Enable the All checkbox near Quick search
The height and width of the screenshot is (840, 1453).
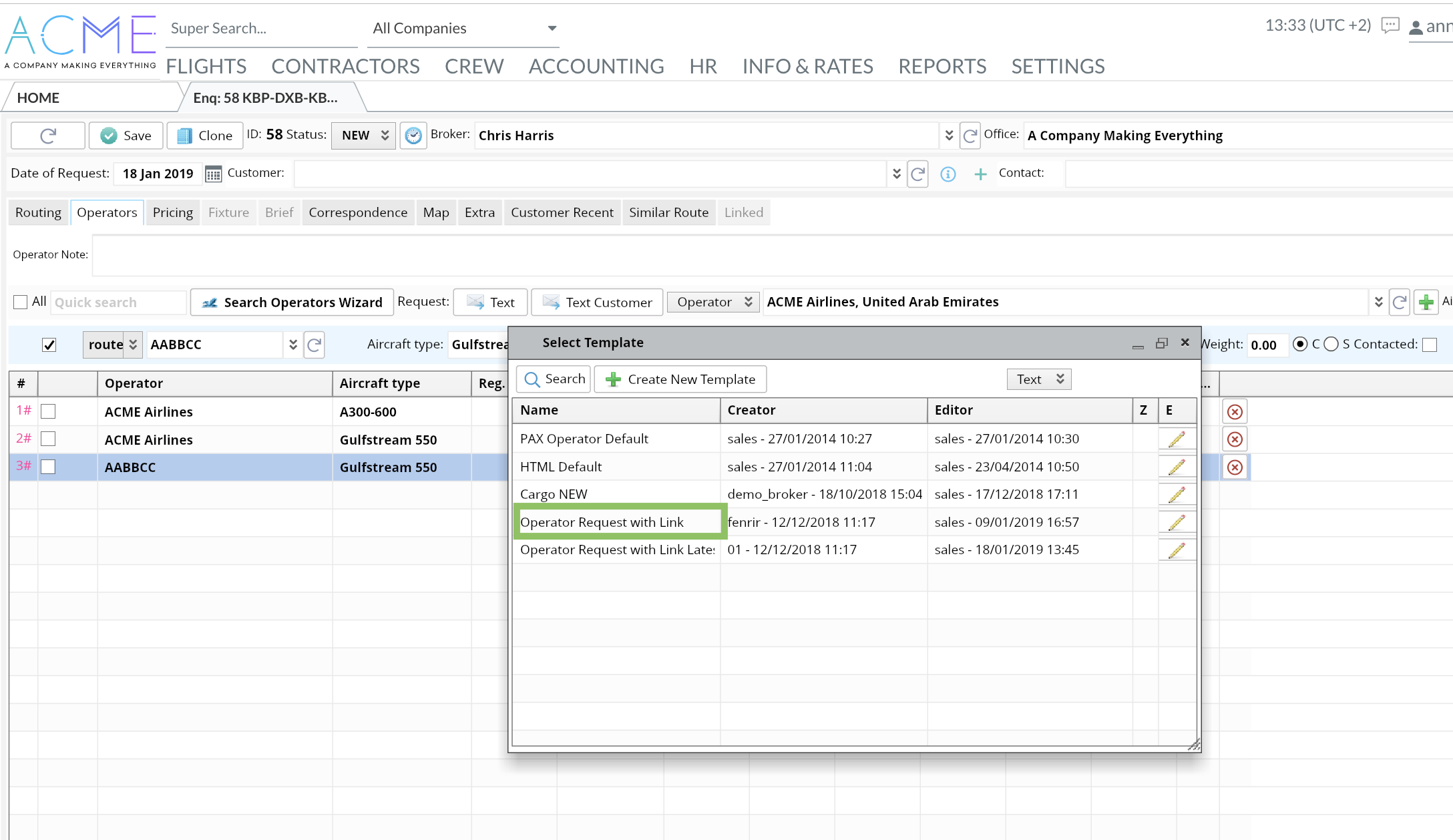point(21,302)
